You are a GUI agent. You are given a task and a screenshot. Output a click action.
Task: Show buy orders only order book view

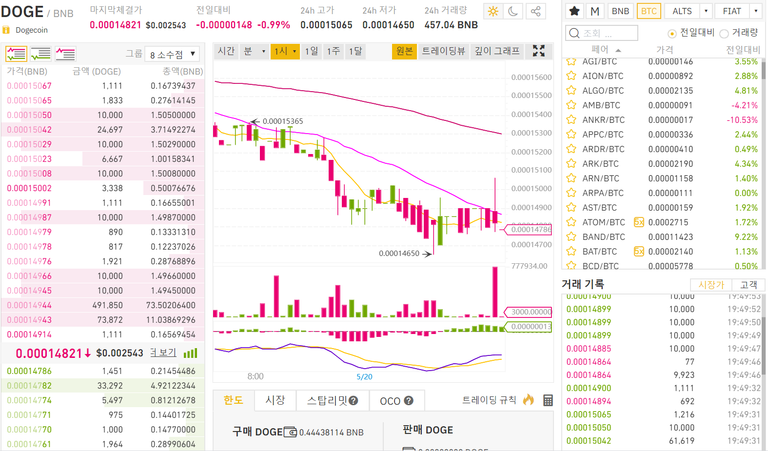(41, 54)
